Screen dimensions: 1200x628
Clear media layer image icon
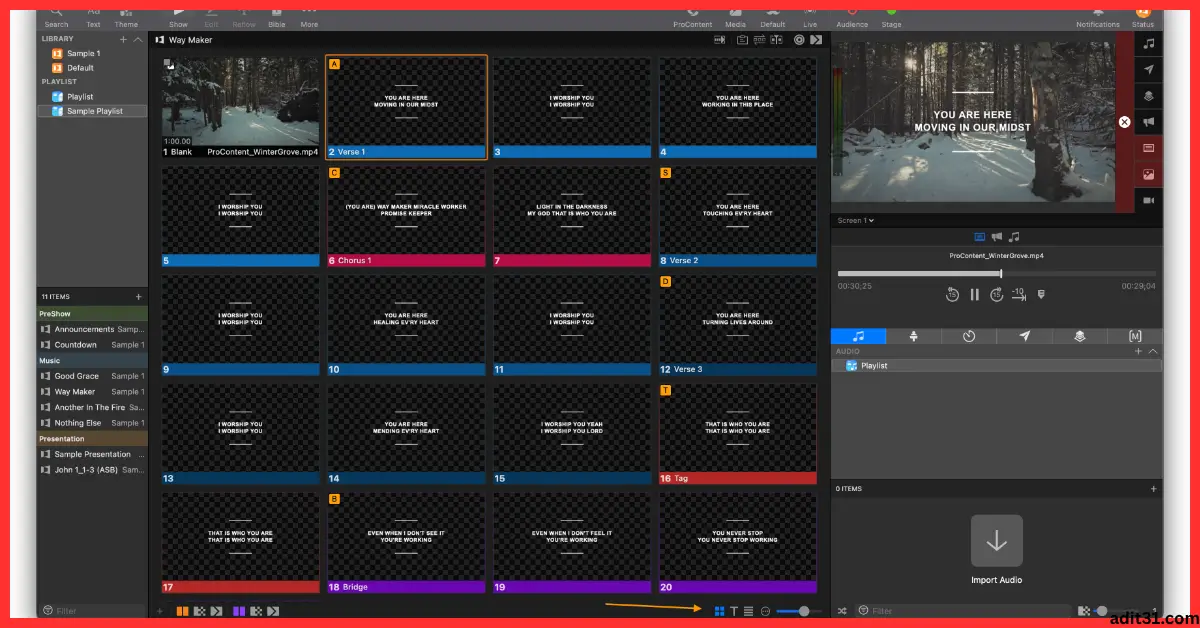click(1149, 174)
